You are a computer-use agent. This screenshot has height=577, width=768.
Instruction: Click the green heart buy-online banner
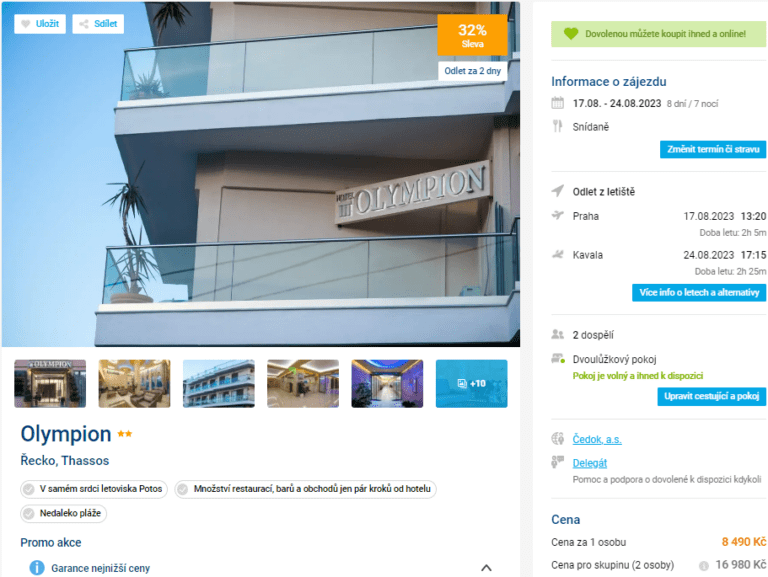tap(658, 34)
